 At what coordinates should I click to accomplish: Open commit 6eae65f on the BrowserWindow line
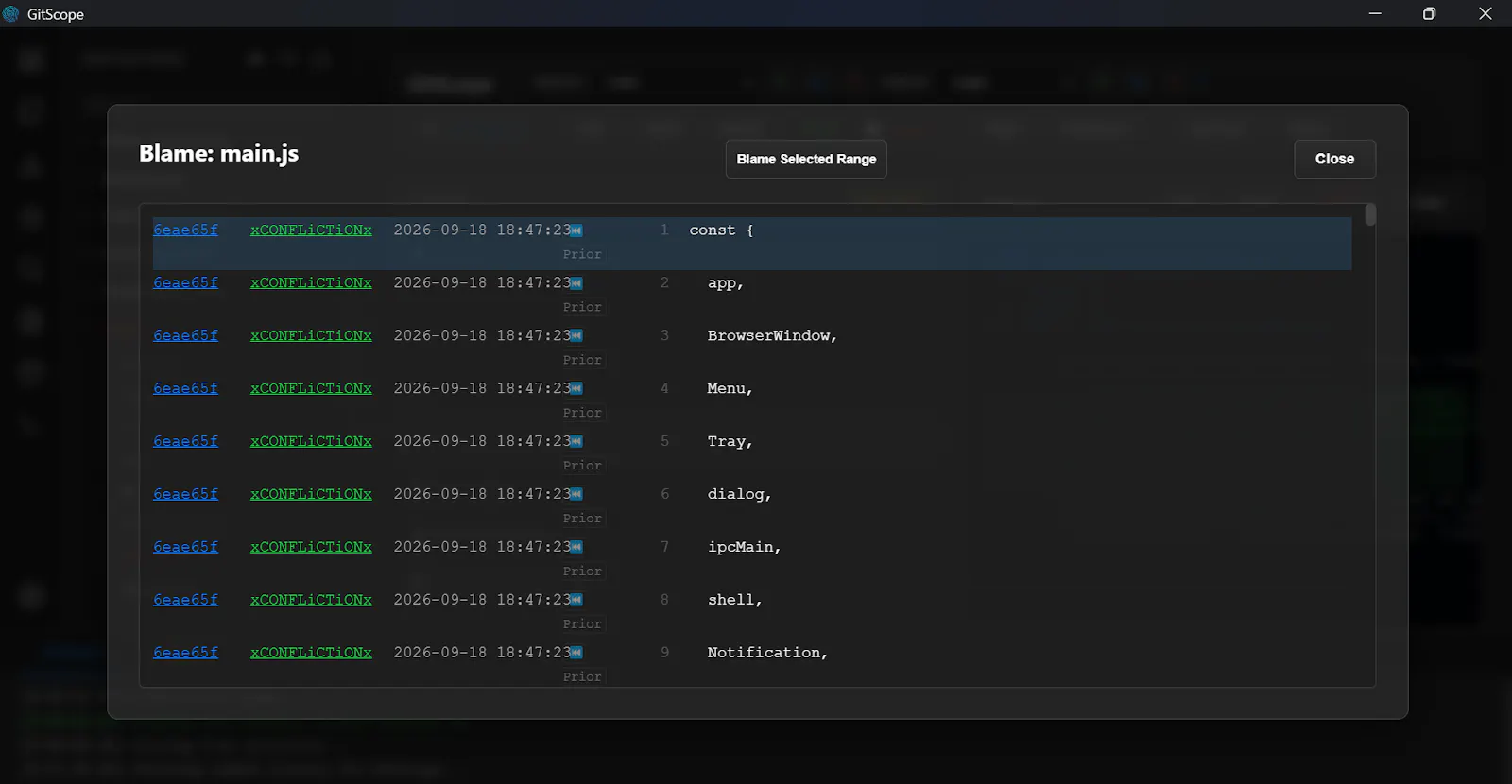click(185, 335)
